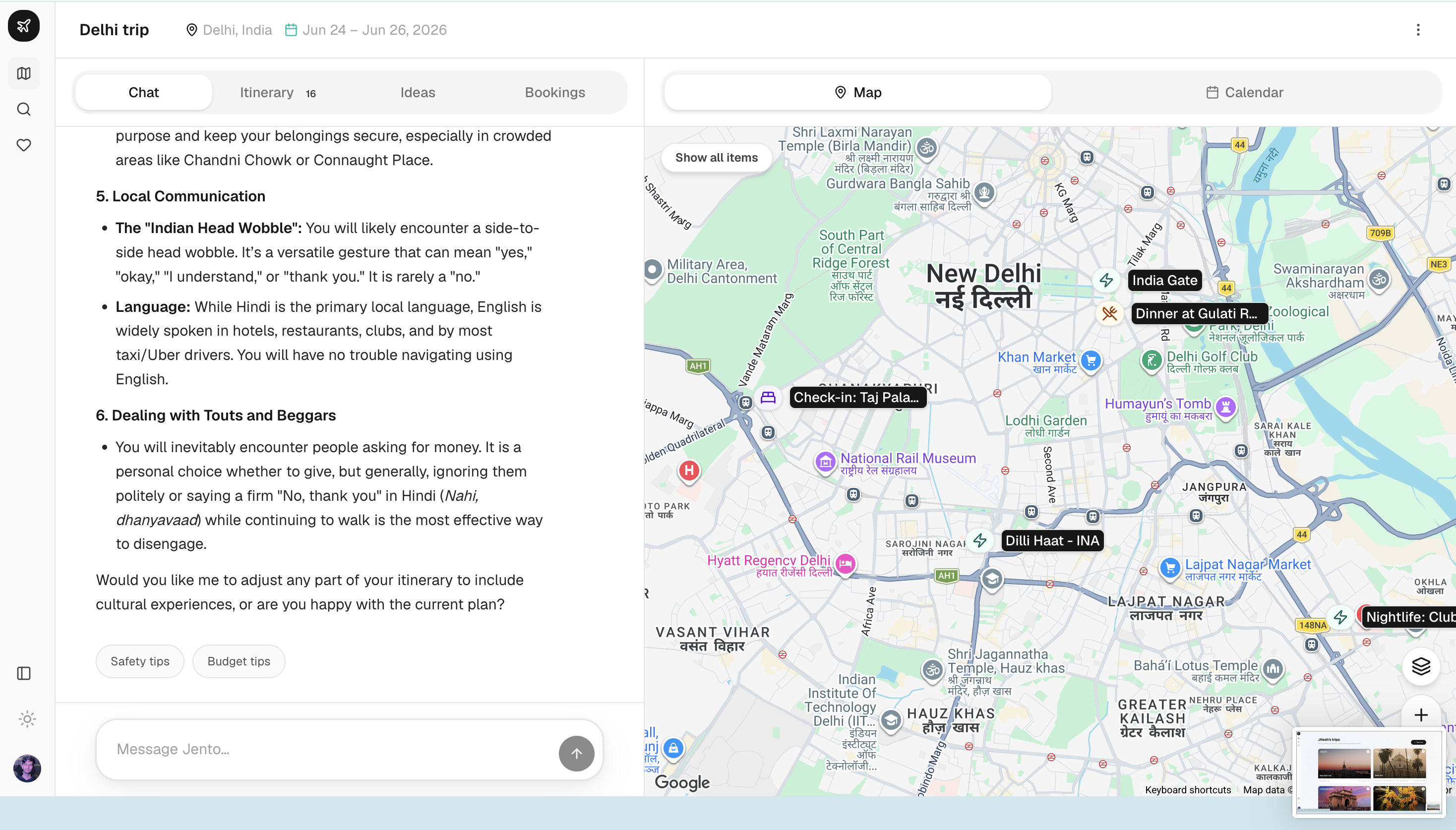The image size is (1456, 830).
Task: Click the trips thumbnail preview overlay
Action: [x=1369, y=772]
